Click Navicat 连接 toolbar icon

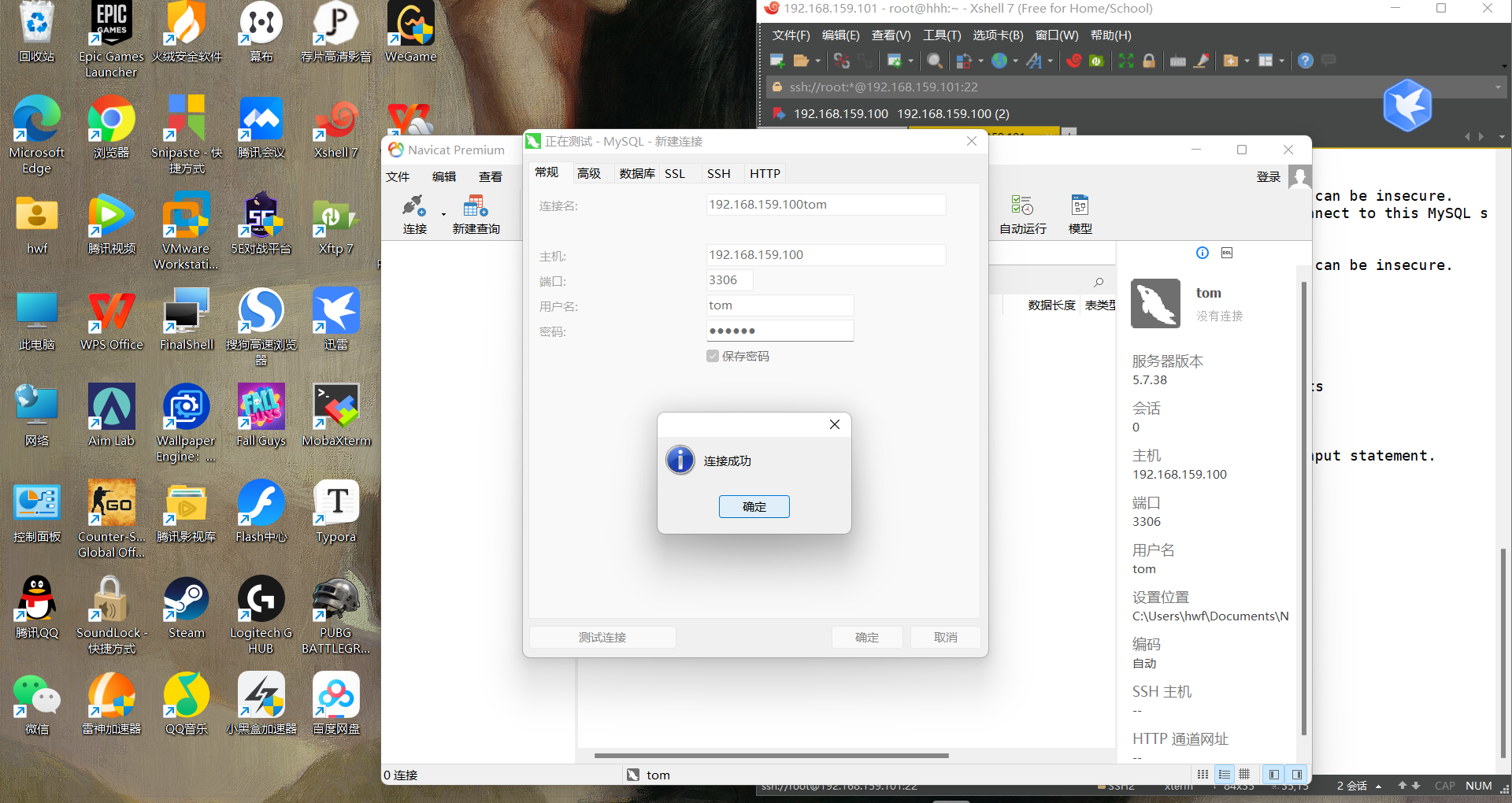click(x=414, y=214)
